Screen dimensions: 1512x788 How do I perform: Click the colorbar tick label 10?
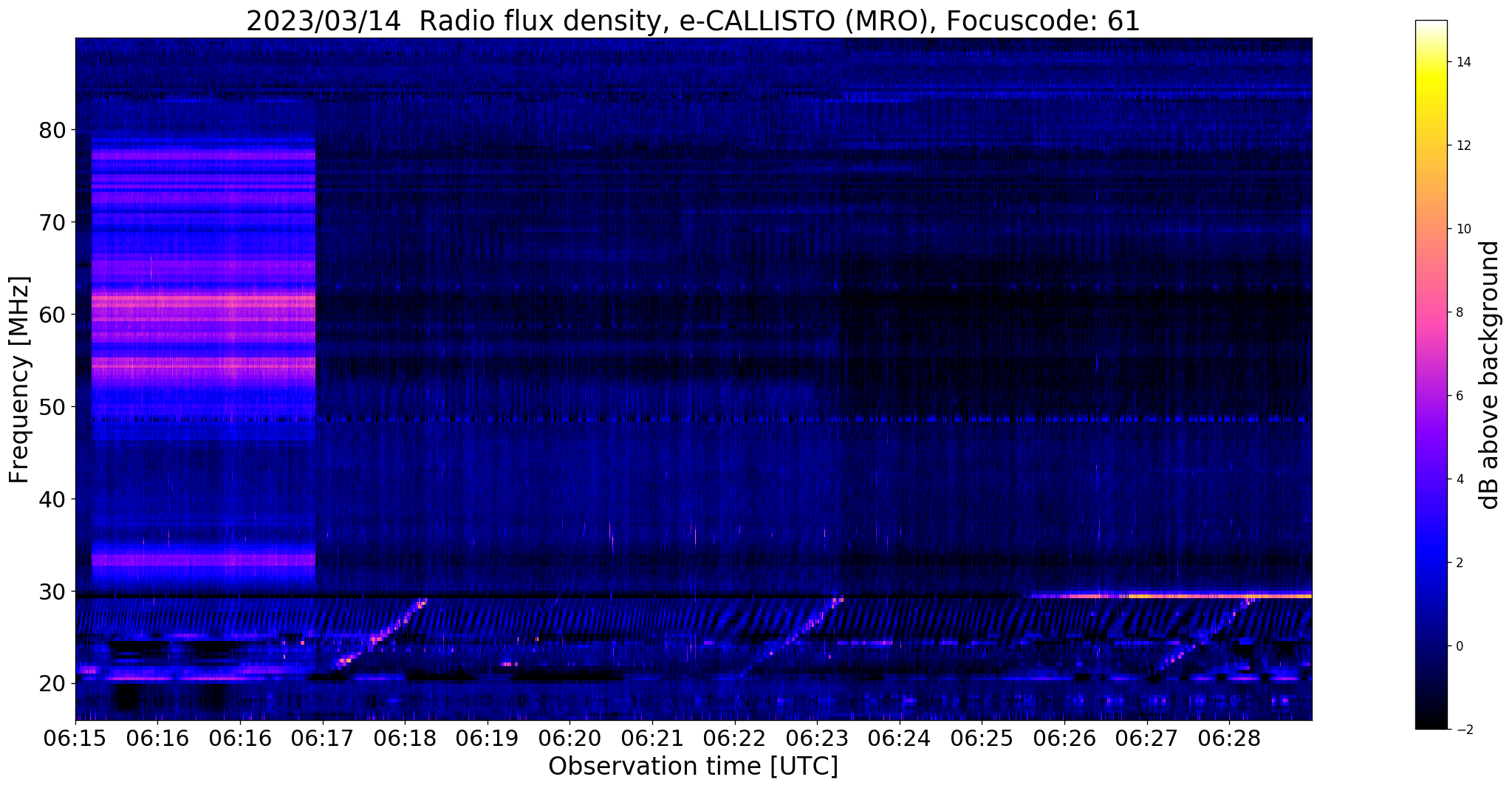1463,229
